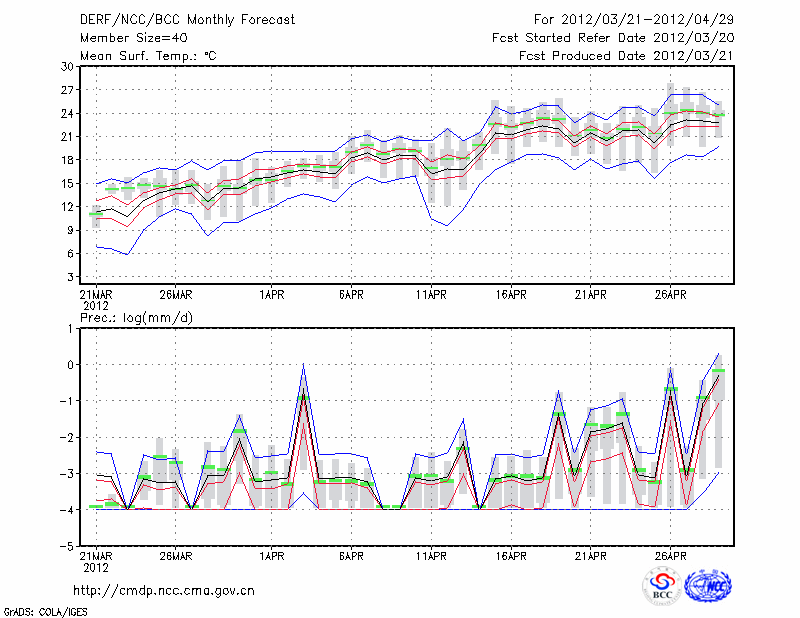Select the Member Size=40 label
Image resolution: width=800 pixels, height=618 pixels.
click(x=125, y=38)
